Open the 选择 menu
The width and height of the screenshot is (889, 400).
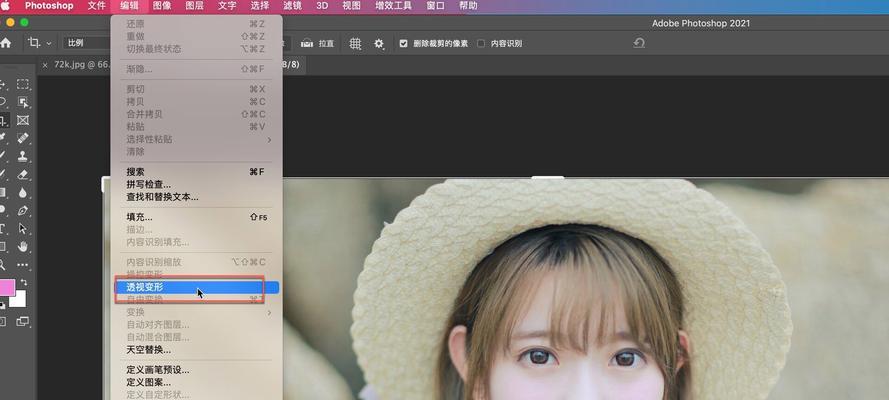tap(260, 6)
